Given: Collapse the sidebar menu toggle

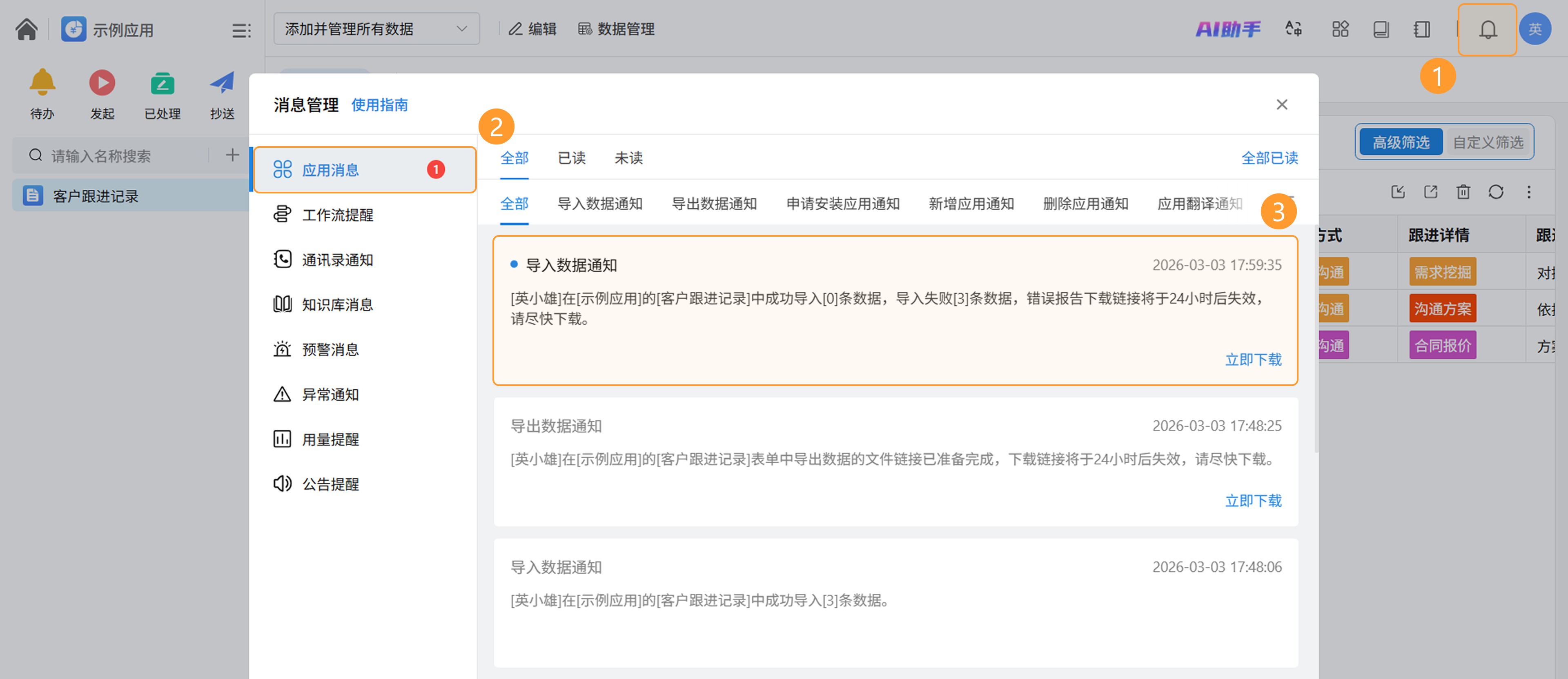Looking at the screenshot, I should (241, 31).
